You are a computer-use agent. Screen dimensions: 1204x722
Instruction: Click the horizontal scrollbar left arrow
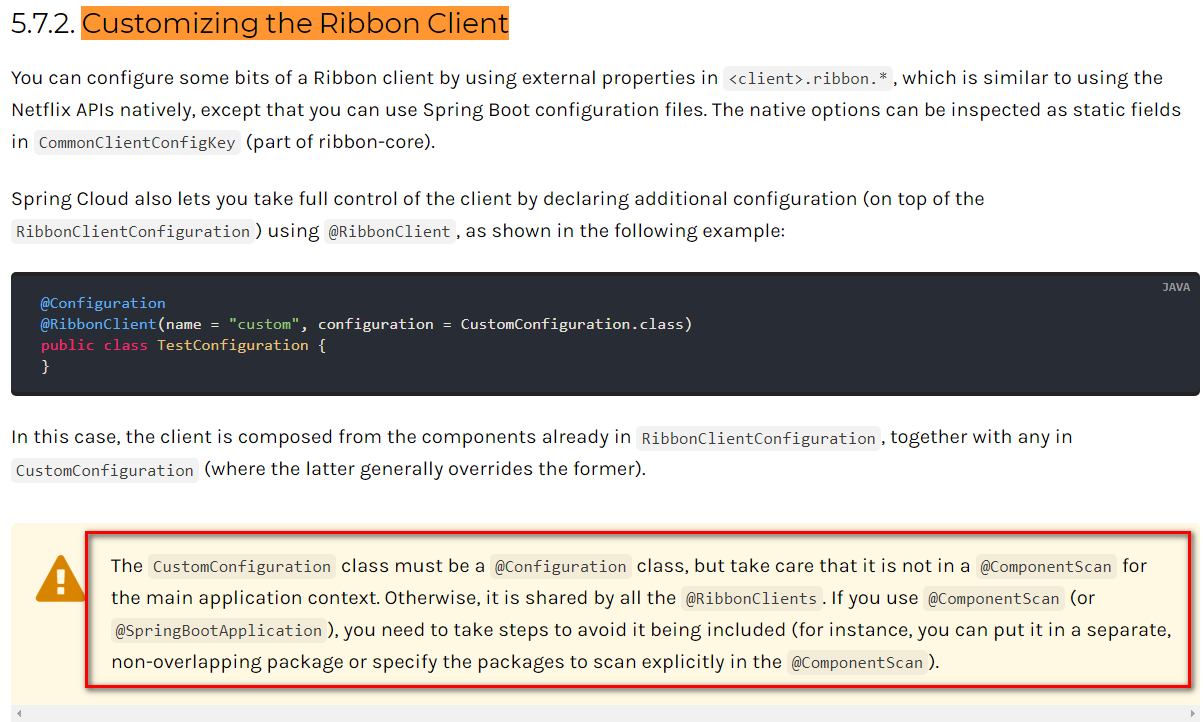click(17, 714)
